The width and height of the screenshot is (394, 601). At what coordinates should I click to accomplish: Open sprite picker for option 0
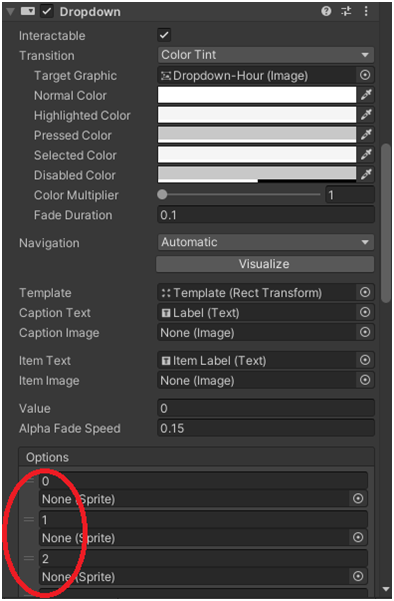[x=358, y=499]
